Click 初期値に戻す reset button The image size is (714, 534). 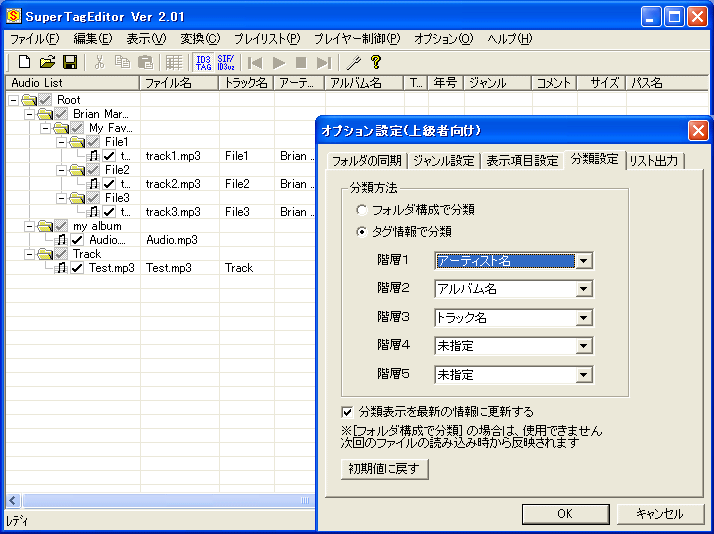(384, 469)
